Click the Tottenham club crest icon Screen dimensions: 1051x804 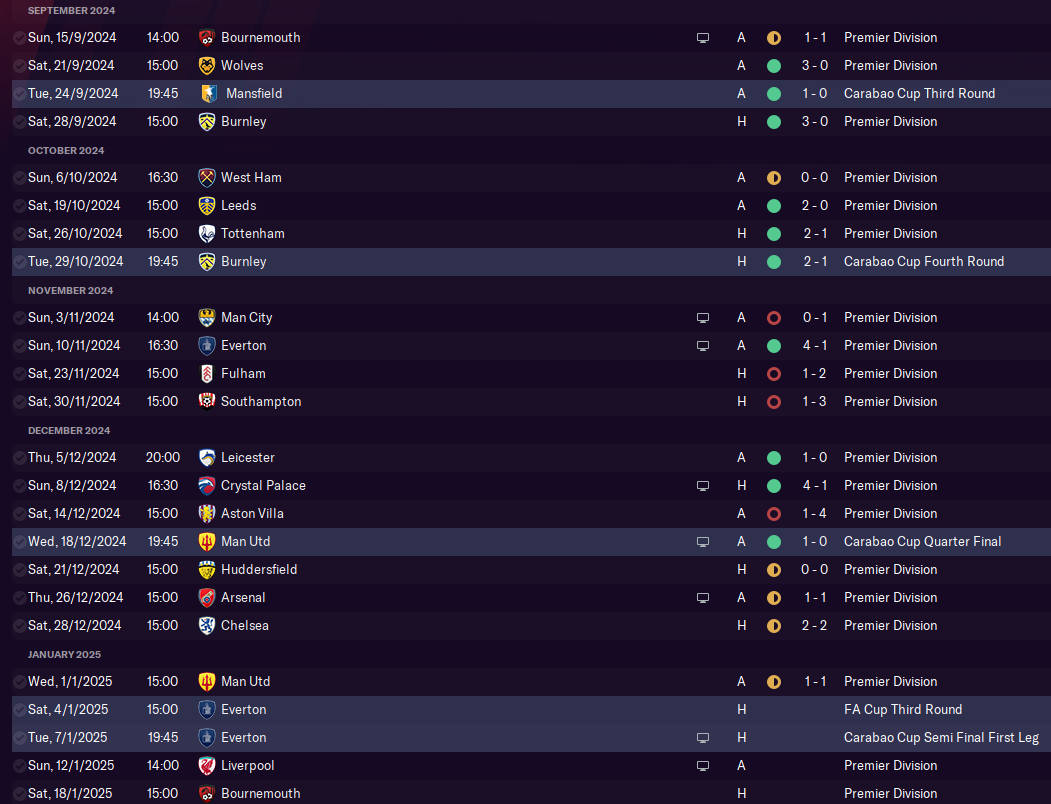tap(207, 233)
